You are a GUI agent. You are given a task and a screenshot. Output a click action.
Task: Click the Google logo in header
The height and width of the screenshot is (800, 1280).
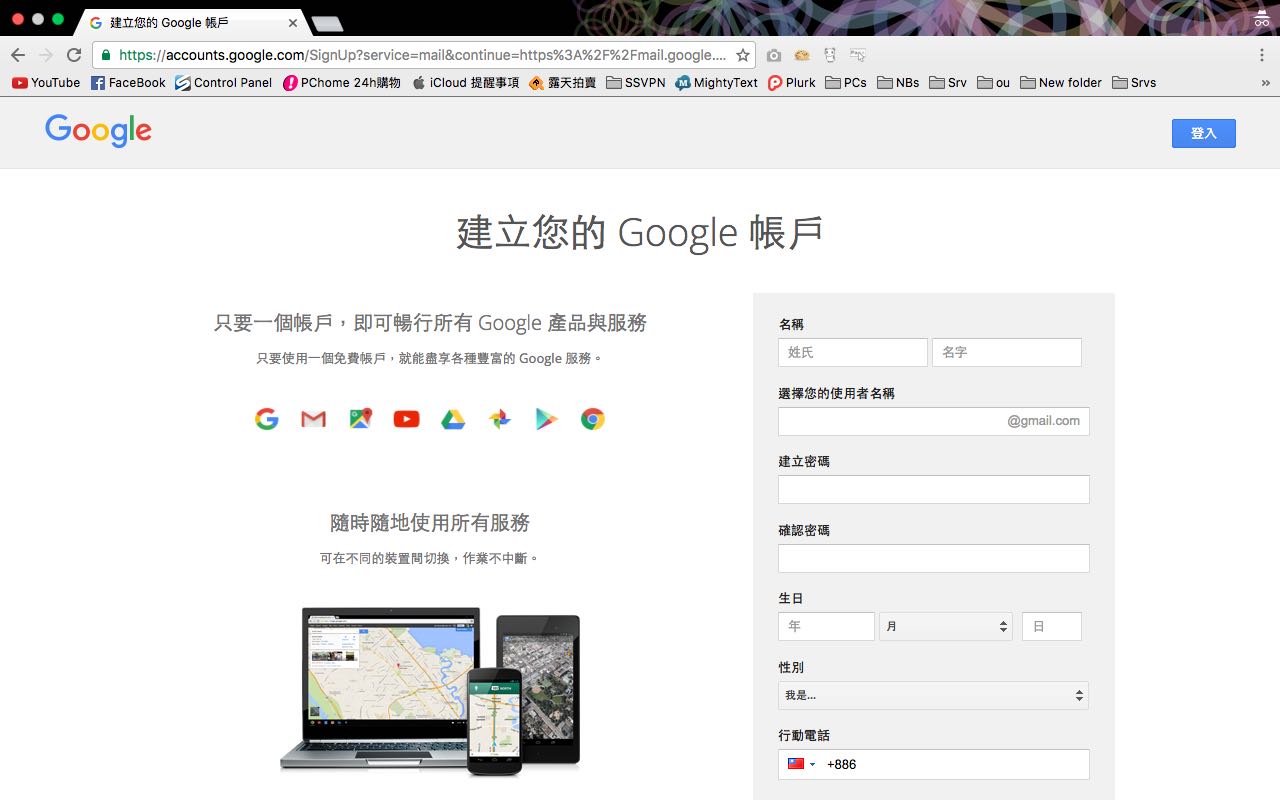pyautogui.click(x=98, y=131)
